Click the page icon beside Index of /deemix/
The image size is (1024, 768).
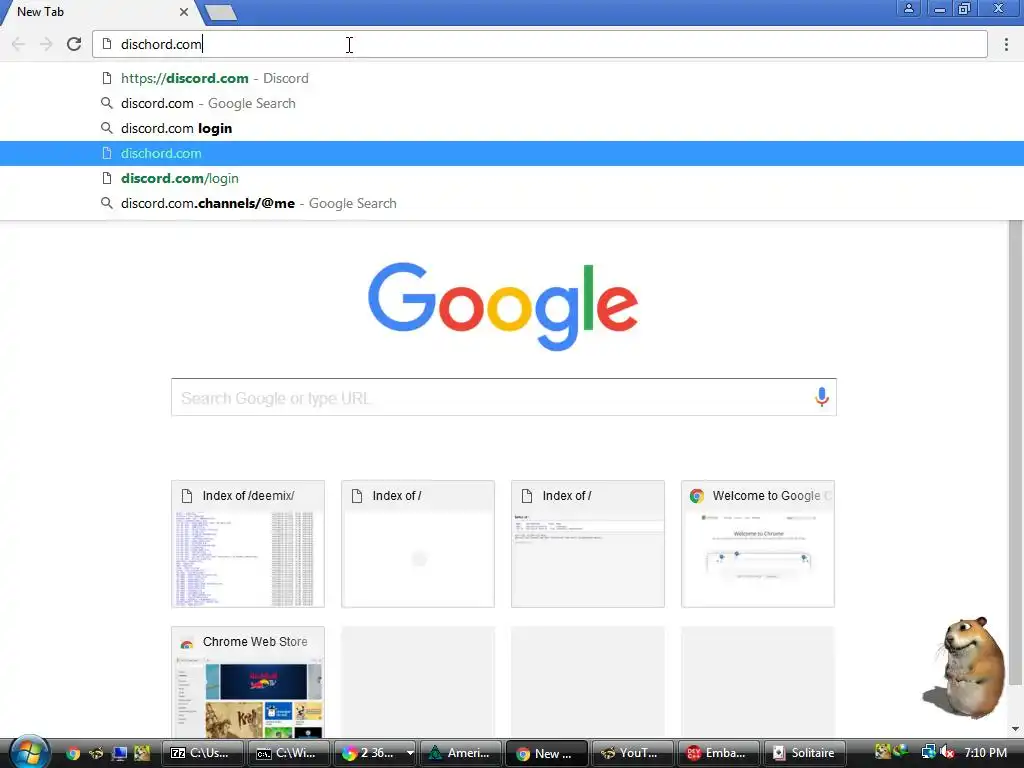(x=187, y=496)
